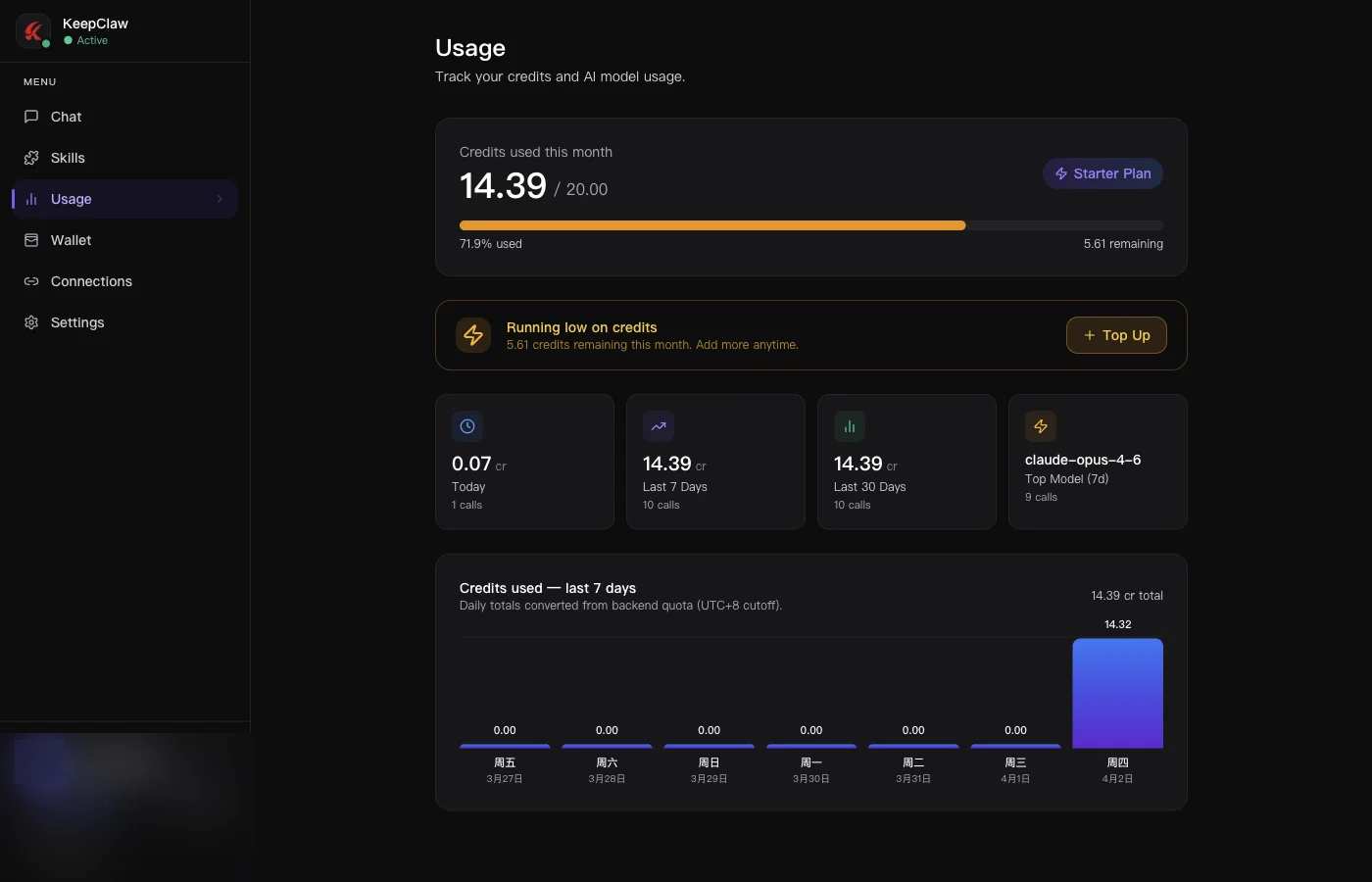Click the lightning icon on the claude-opus-4-6 card

(x=1040, y=425)
